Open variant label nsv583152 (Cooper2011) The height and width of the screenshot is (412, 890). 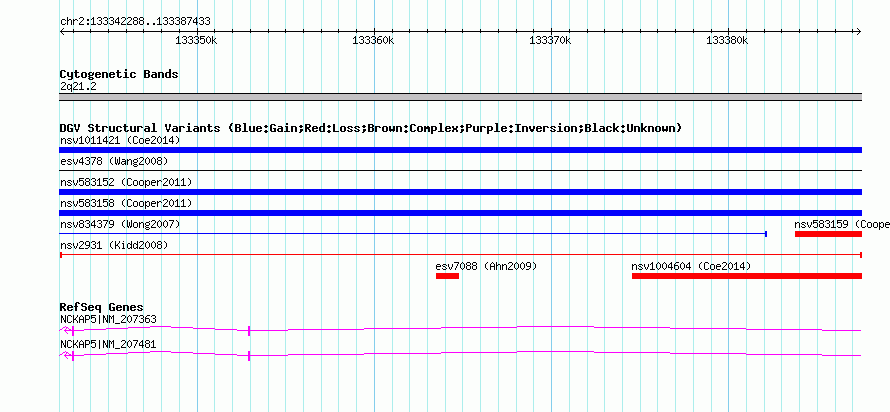(126, 182)
